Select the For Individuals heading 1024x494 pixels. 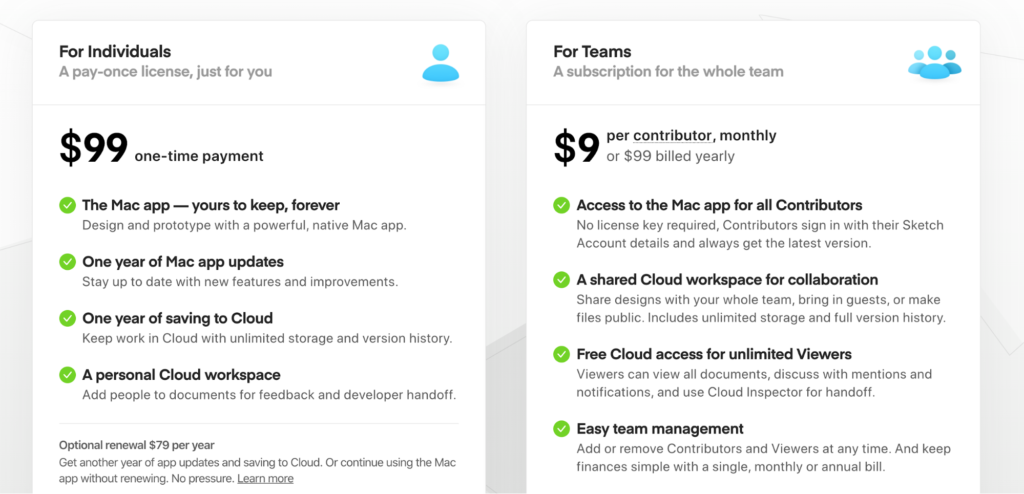pos(115,52)
